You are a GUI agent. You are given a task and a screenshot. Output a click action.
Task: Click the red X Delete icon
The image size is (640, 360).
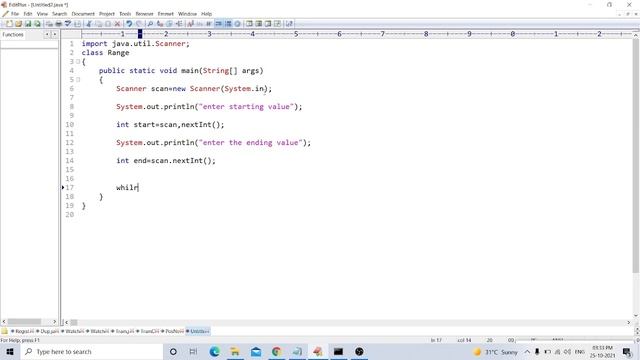coord(117,24)
